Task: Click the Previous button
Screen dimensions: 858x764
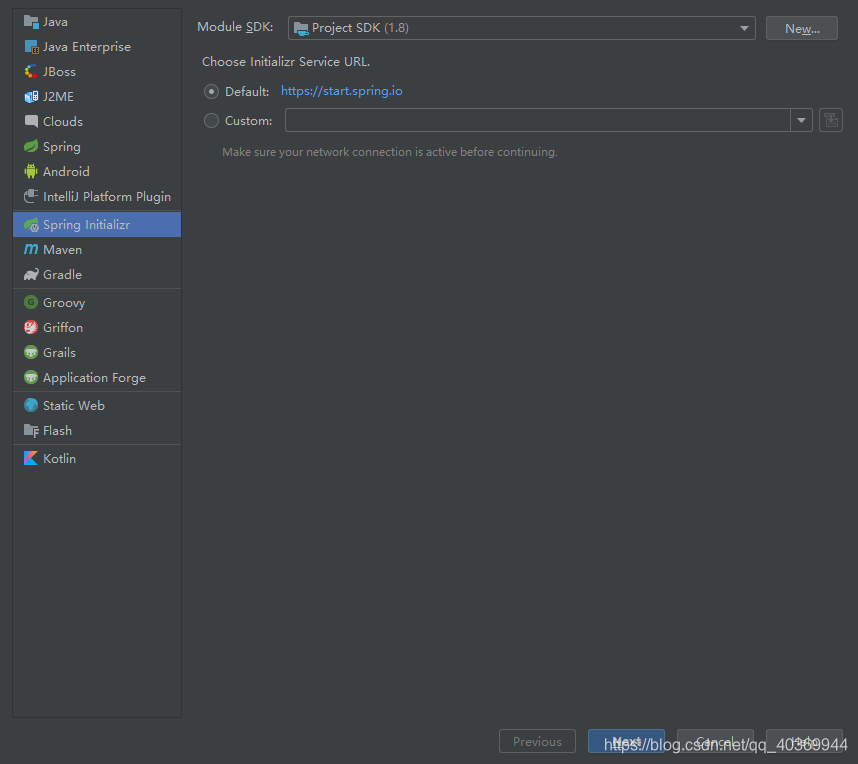Action: [x=537, y=741]
